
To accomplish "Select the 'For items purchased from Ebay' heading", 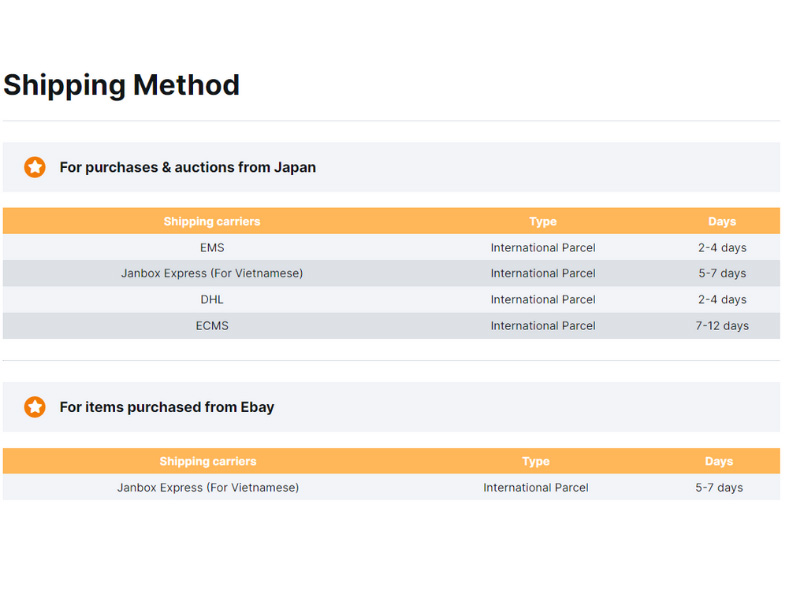I will [167, 407].
